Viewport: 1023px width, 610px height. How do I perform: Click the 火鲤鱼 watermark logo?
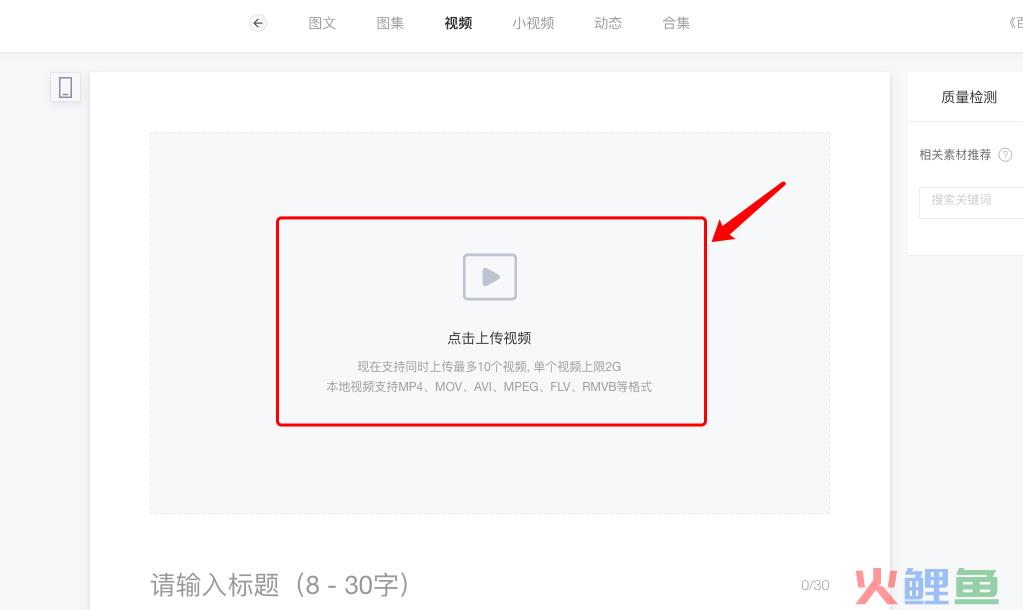coord(926,586)
